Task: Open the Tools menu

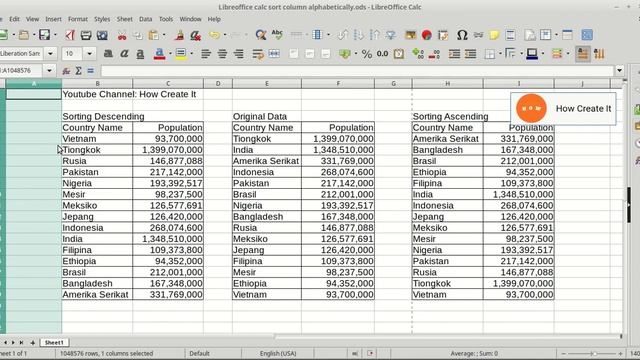Action: tap(166, 19)
